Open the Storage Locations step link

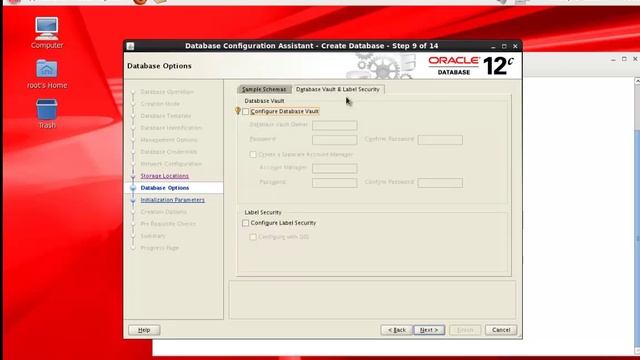(x=164, y=176)
